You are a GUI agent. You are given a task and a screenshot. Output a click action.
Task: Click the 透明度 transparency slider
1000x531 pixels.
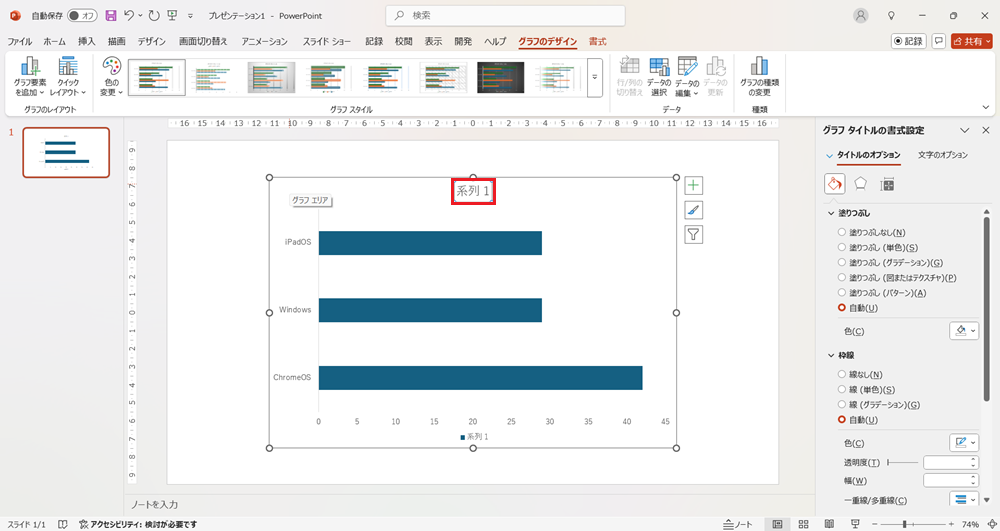coord(902,462)
